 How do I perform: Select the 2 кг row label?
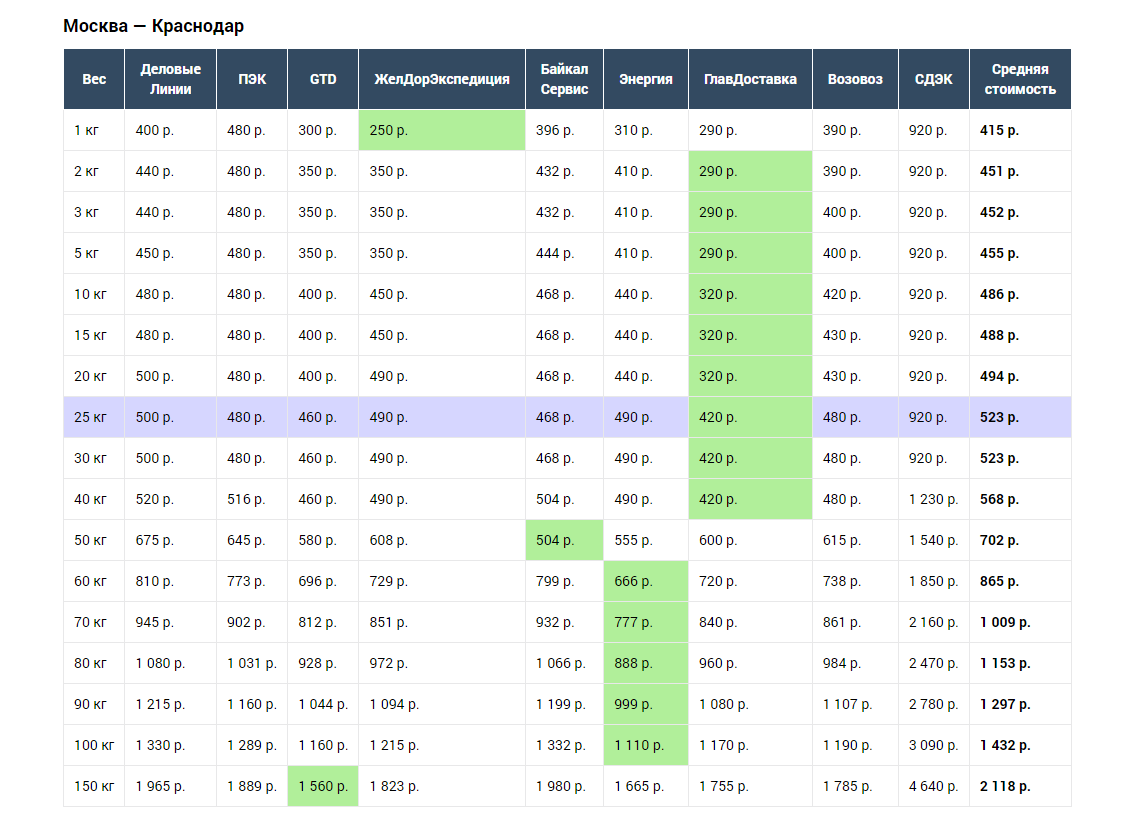86,171
